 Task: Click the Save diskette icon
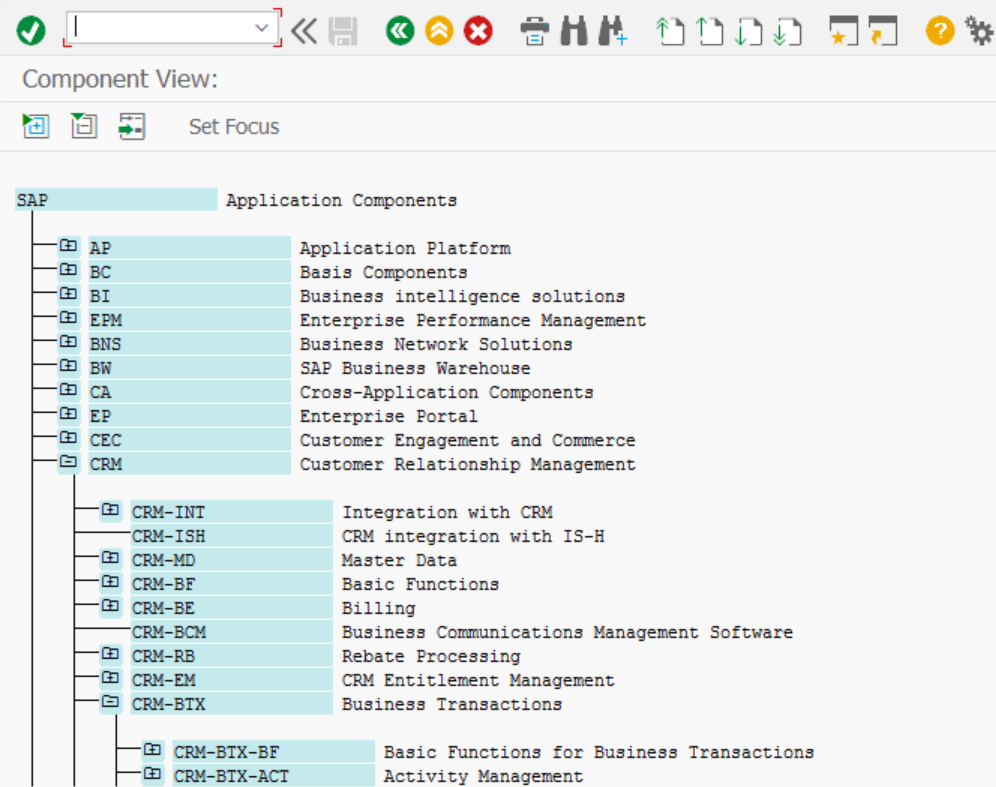pos(343,30)
